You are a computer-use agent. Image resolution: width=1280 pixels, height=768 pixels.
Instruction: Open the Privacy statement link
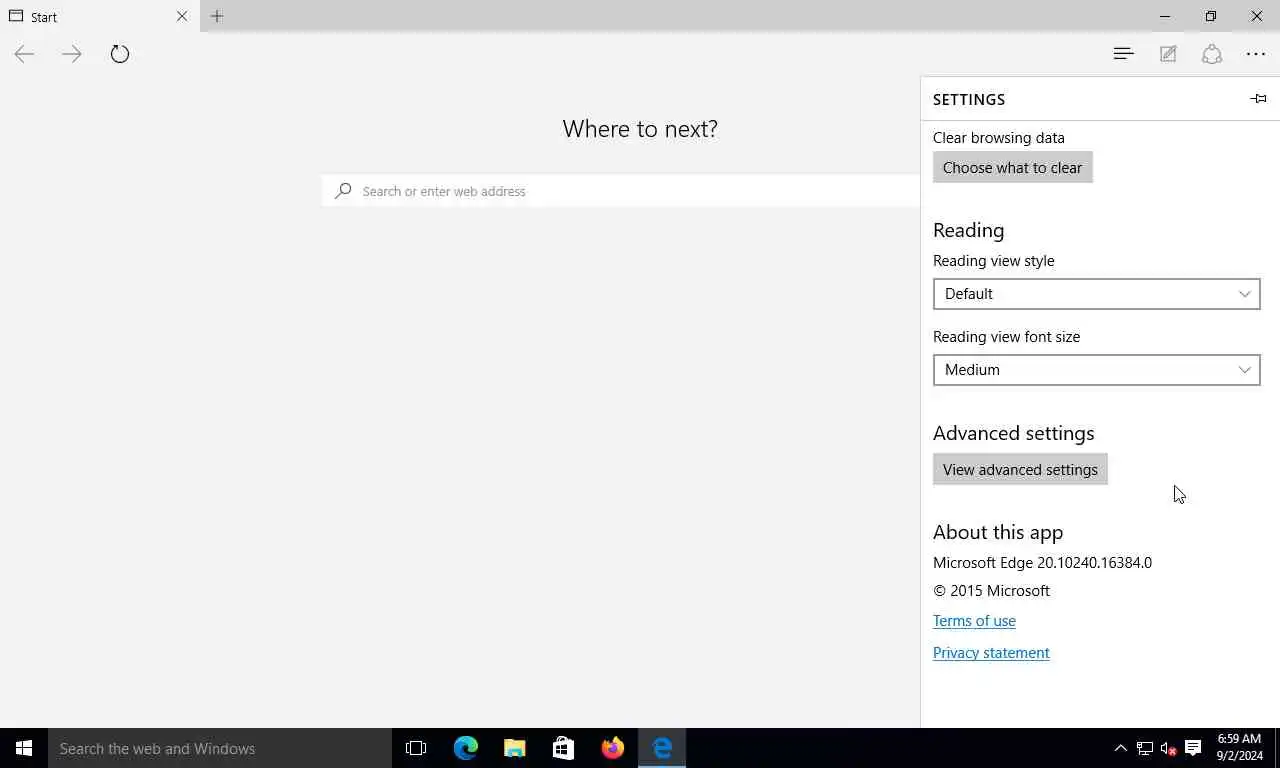point(991,653)
